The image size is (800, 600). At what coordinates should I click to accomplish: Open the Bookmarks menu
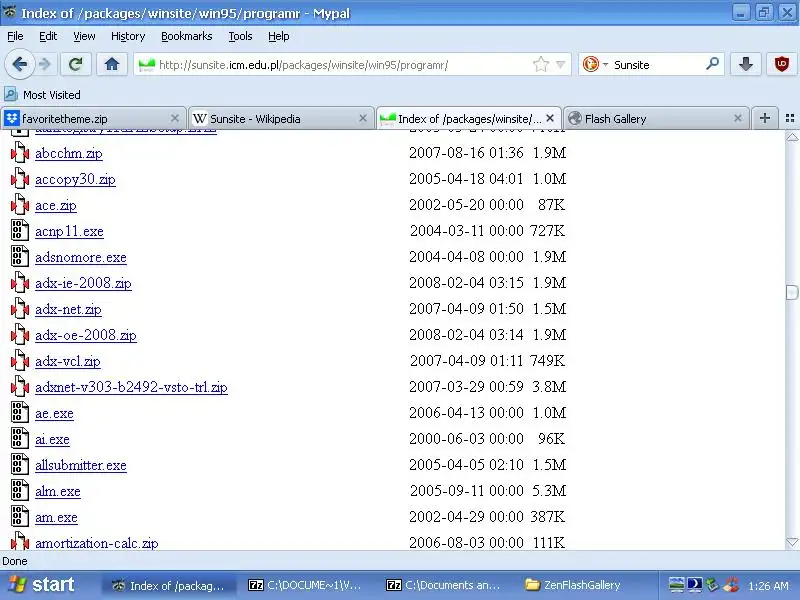pyautogui.click(x=186, y=36)
